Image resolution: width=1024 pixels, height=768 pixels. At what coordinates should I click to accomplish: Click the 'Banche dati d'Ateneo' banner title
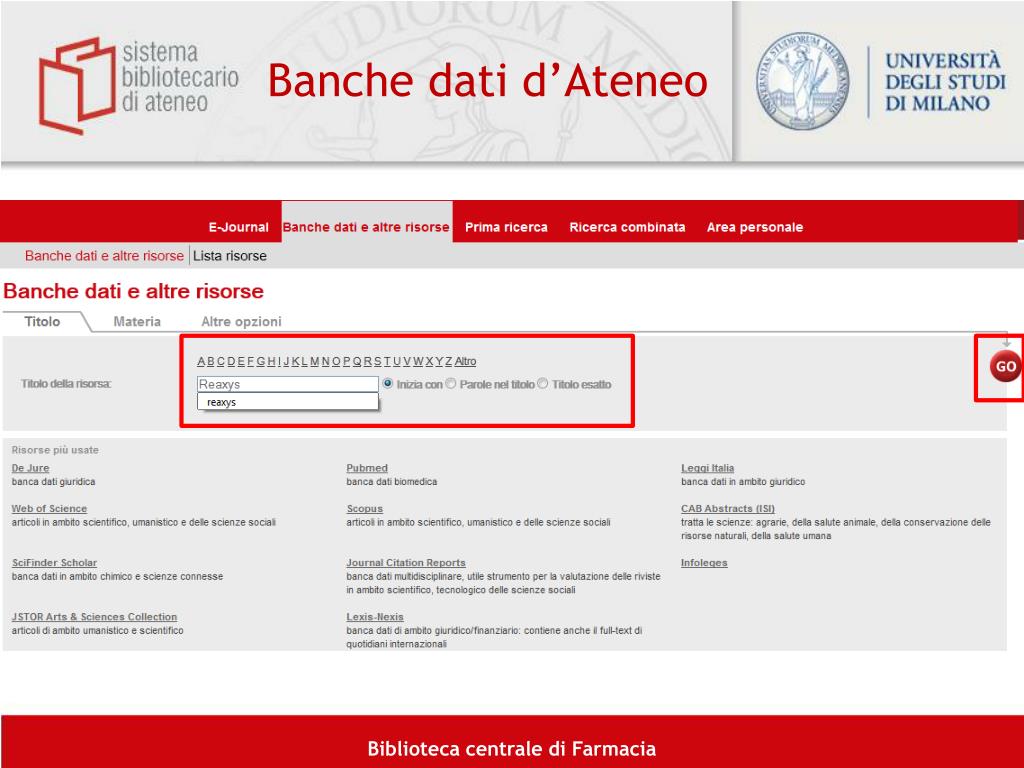coord(488,80)
